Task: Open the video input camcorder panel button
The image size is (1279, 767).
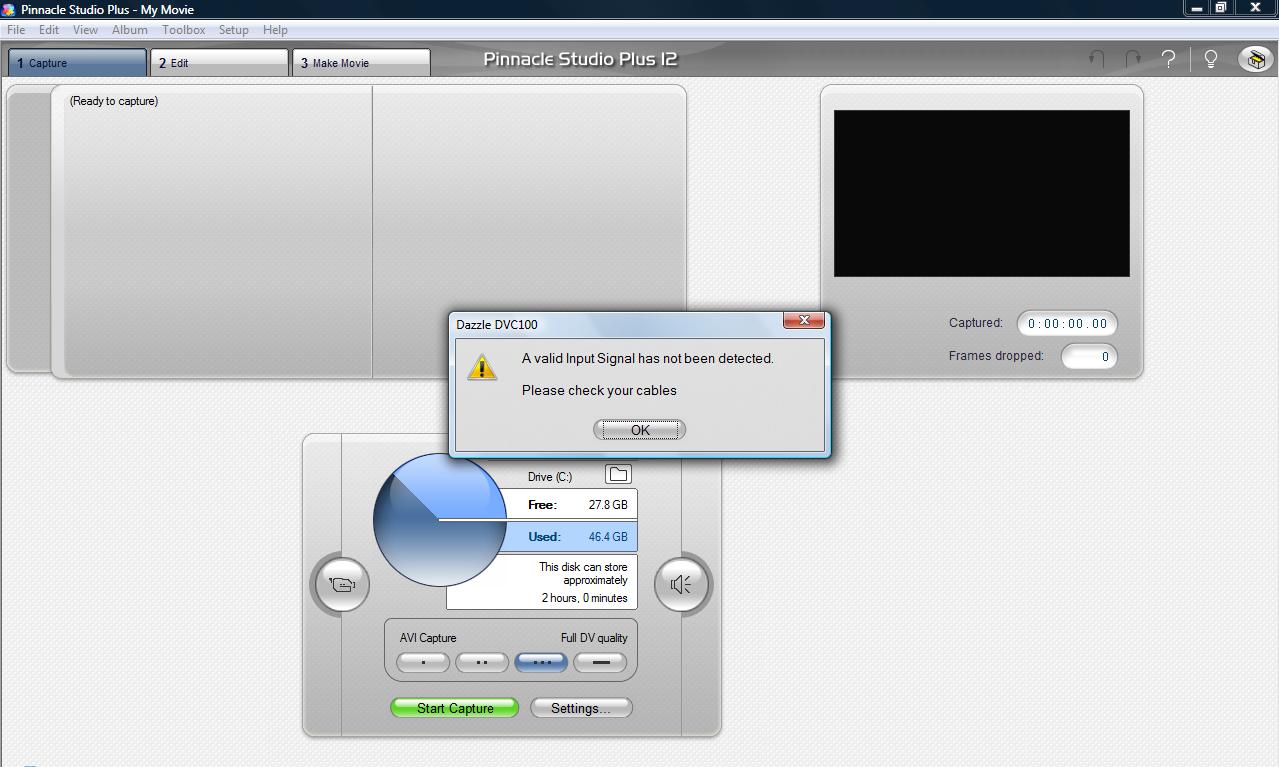Action: tap(342, 584)
